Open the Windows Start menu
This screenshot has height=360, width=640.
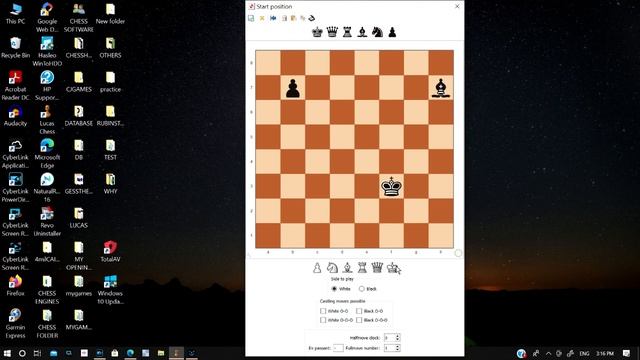7,353
